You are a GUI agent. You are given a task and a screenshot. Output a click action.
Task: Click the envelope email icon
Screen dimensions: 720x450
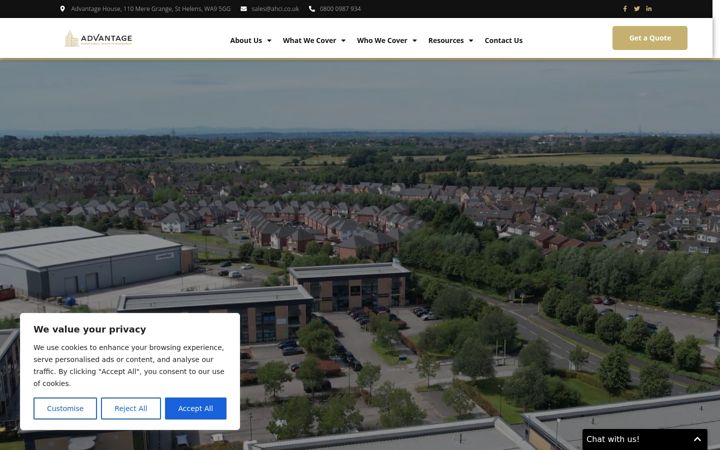click(243, 9)
